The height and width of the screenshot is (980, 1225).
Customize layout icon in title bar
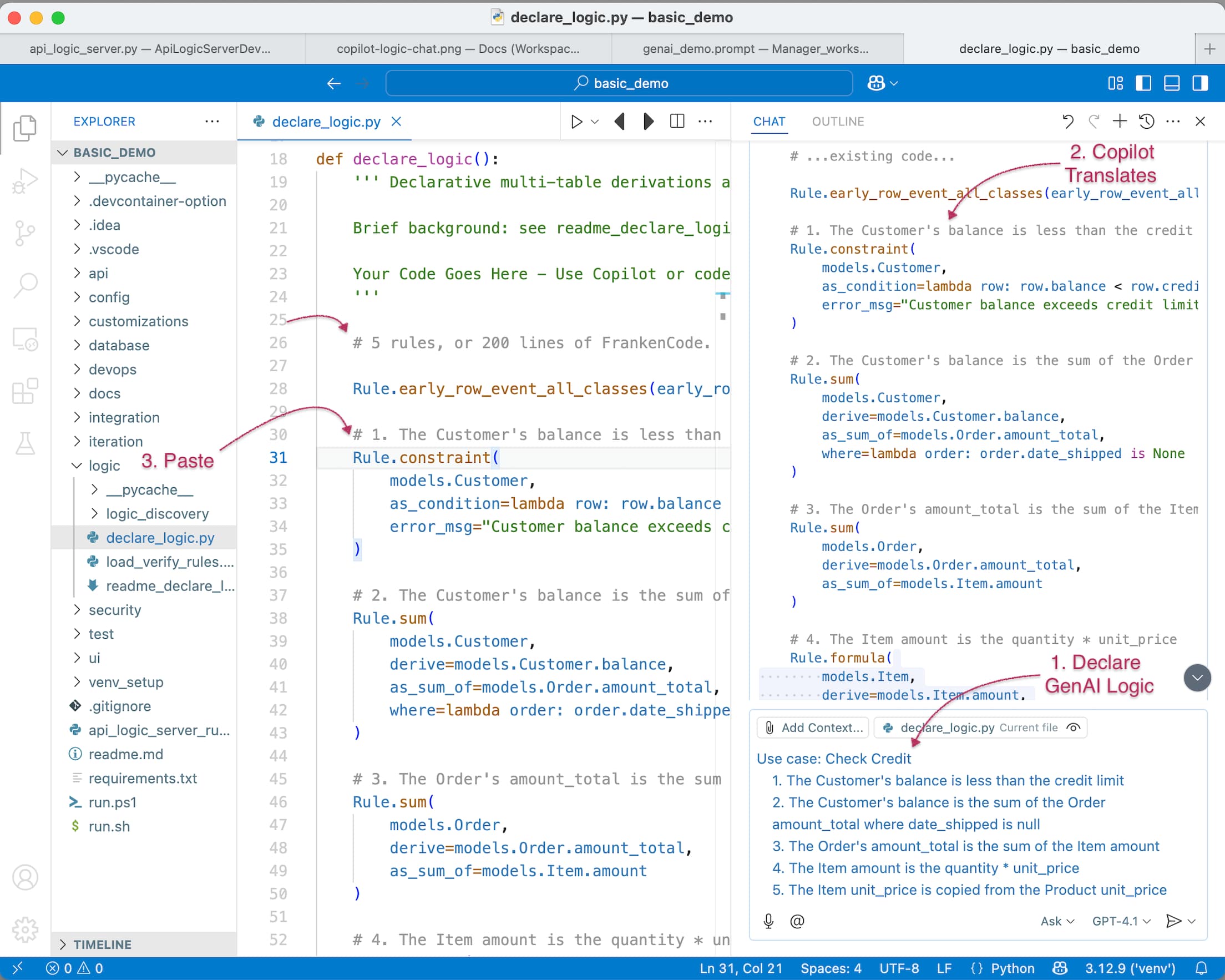[1115, 83]
